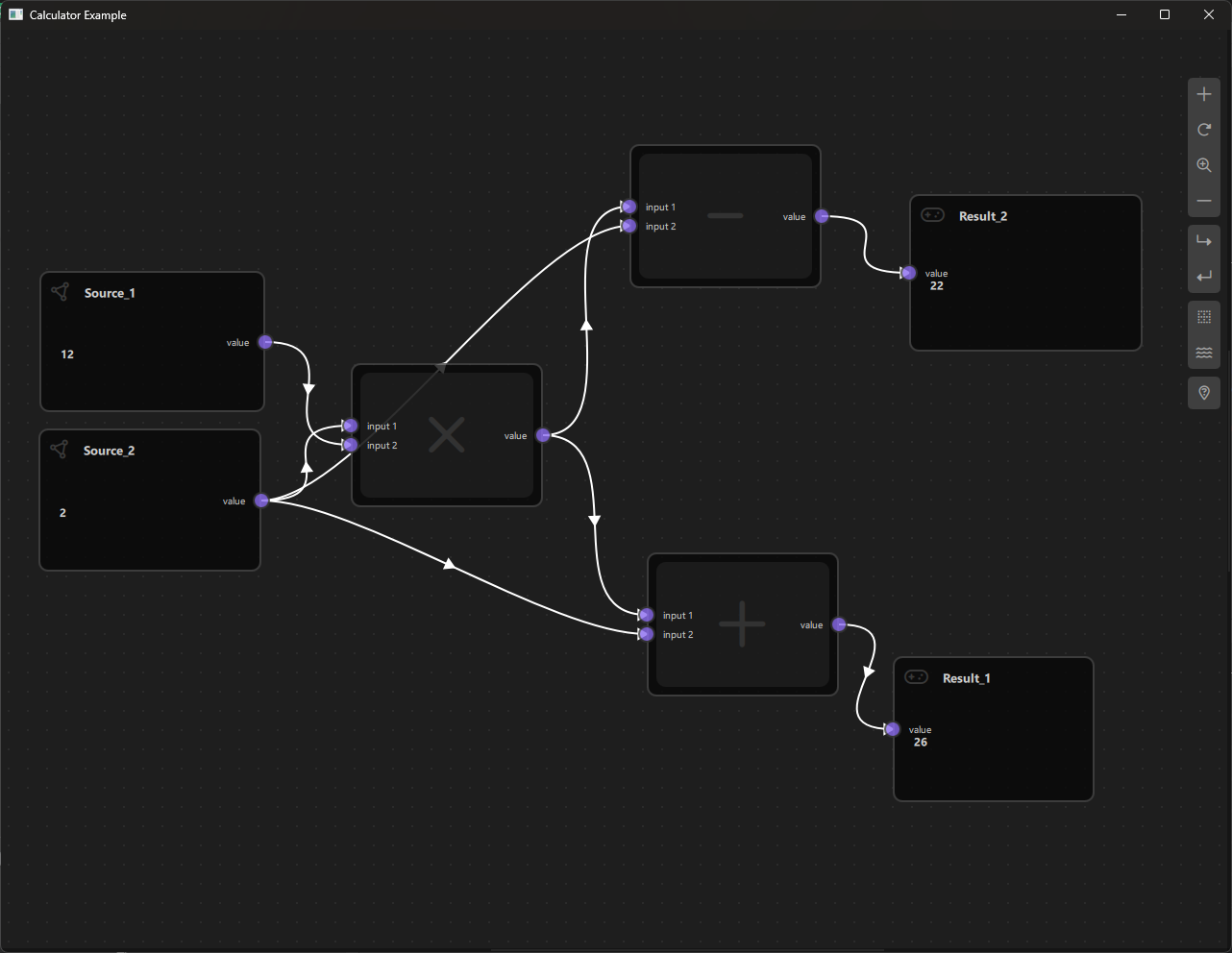Click the addition node value output port
1232x953 pixels.
(839, 624)
